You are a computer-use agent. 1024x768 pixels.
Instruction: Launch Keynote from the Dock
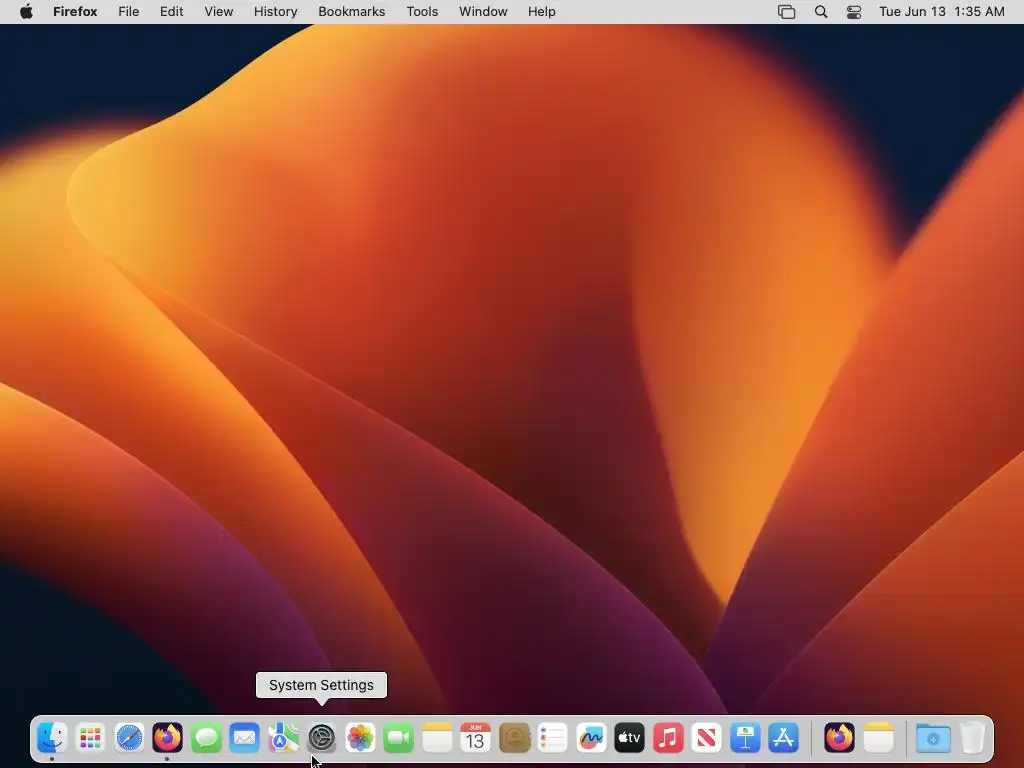[x=745, y=738]
